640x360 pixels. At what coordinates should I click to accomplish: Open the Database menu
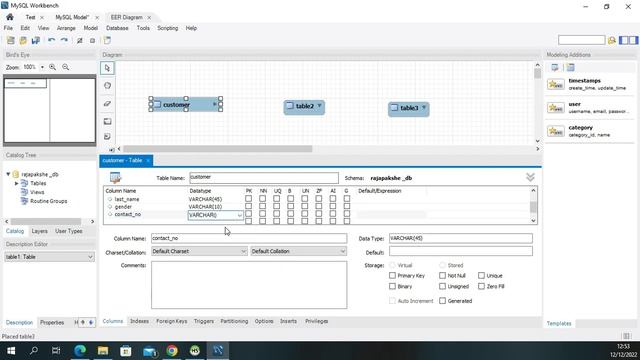coord(117,28)
